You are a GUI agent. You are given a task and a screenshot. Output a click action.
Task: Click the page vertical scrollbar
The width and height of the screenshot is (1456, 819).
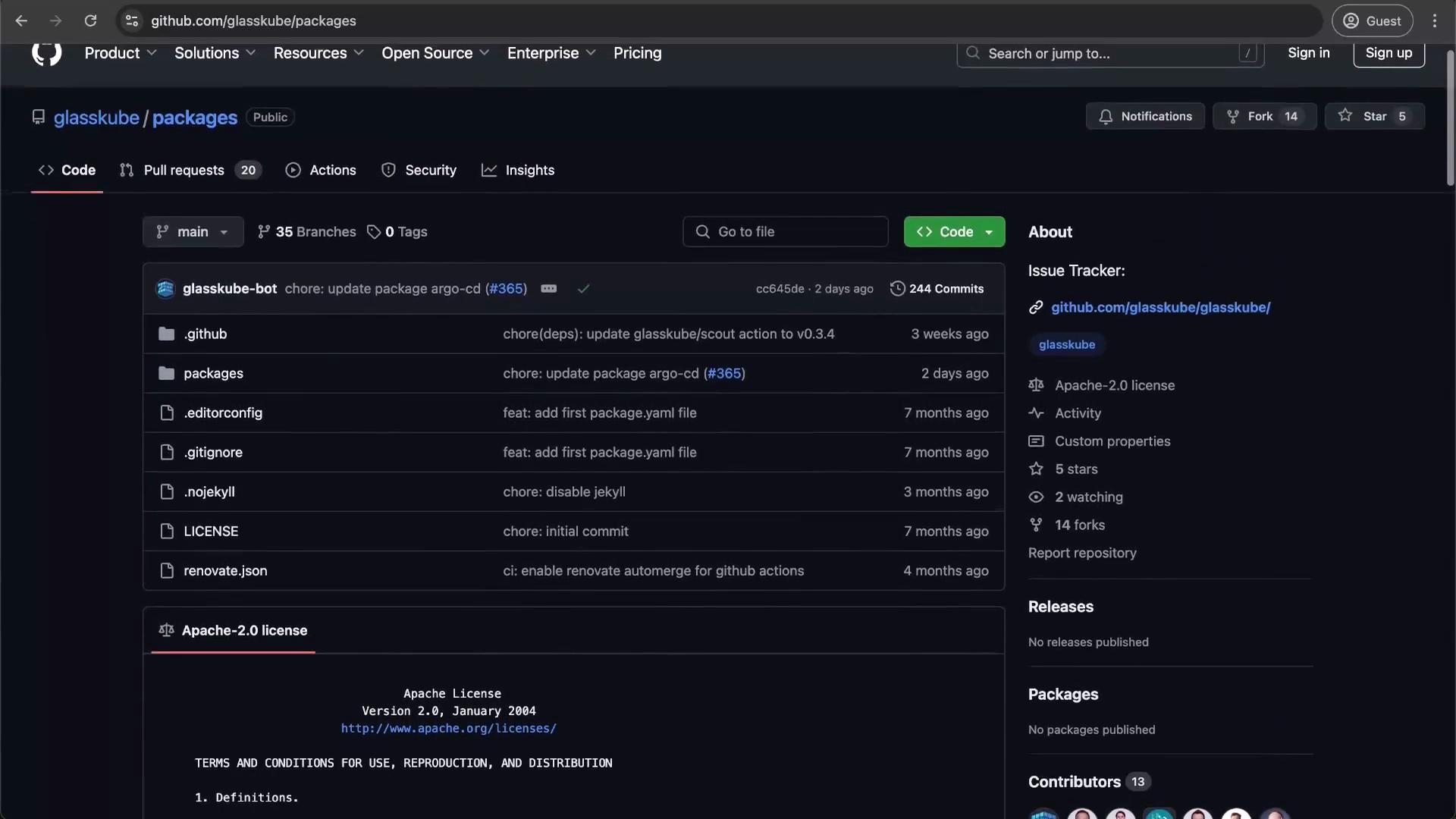coord(1450,118)
